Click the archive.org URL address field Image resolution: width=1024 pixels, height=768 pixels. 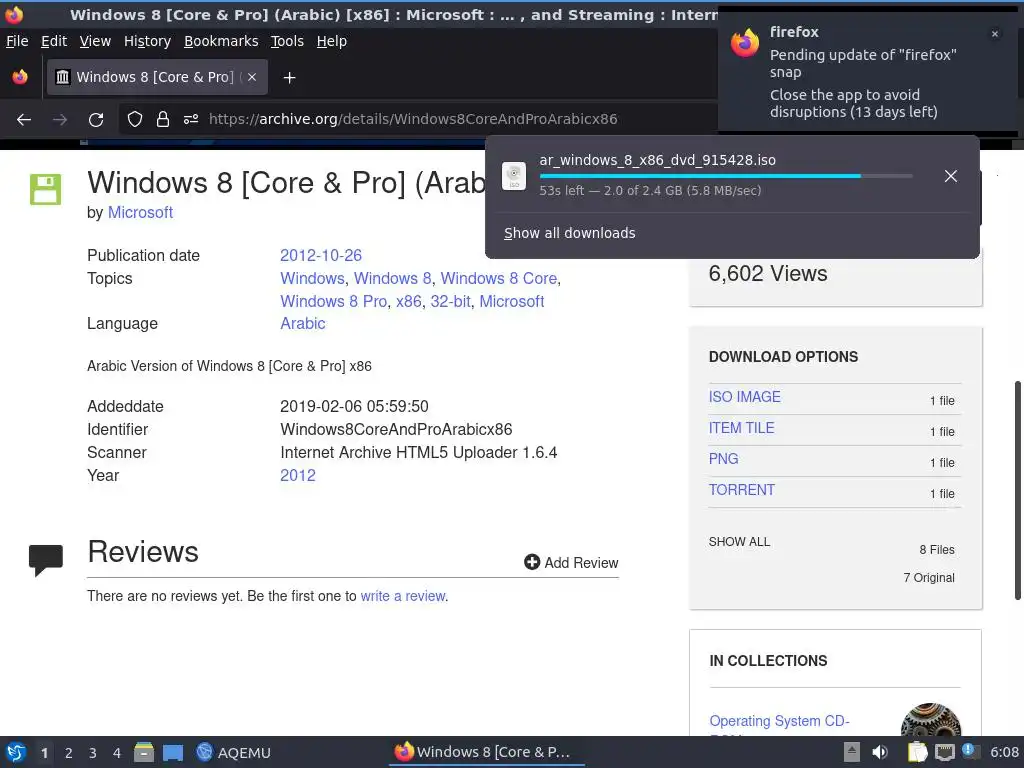(x=413, y=119)
